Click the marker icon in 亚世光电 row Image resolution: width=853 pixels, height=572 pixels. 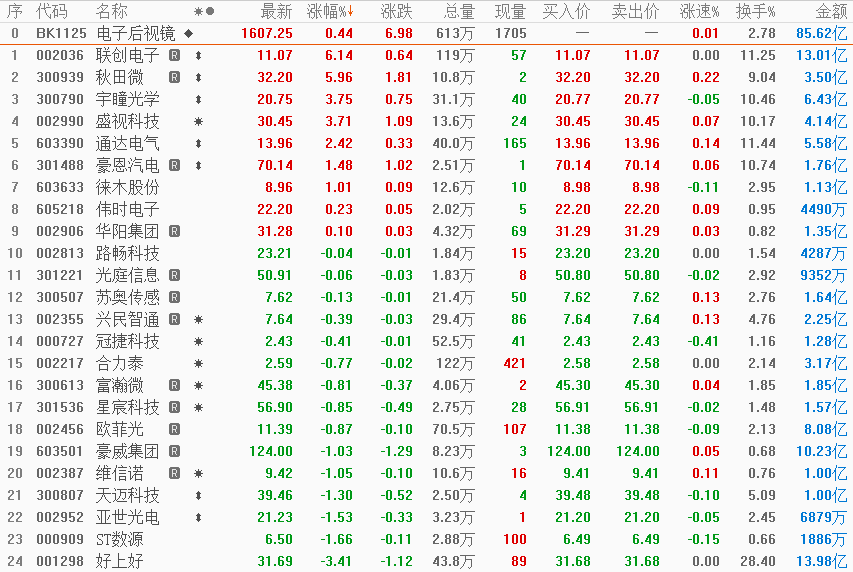point(199,518)
